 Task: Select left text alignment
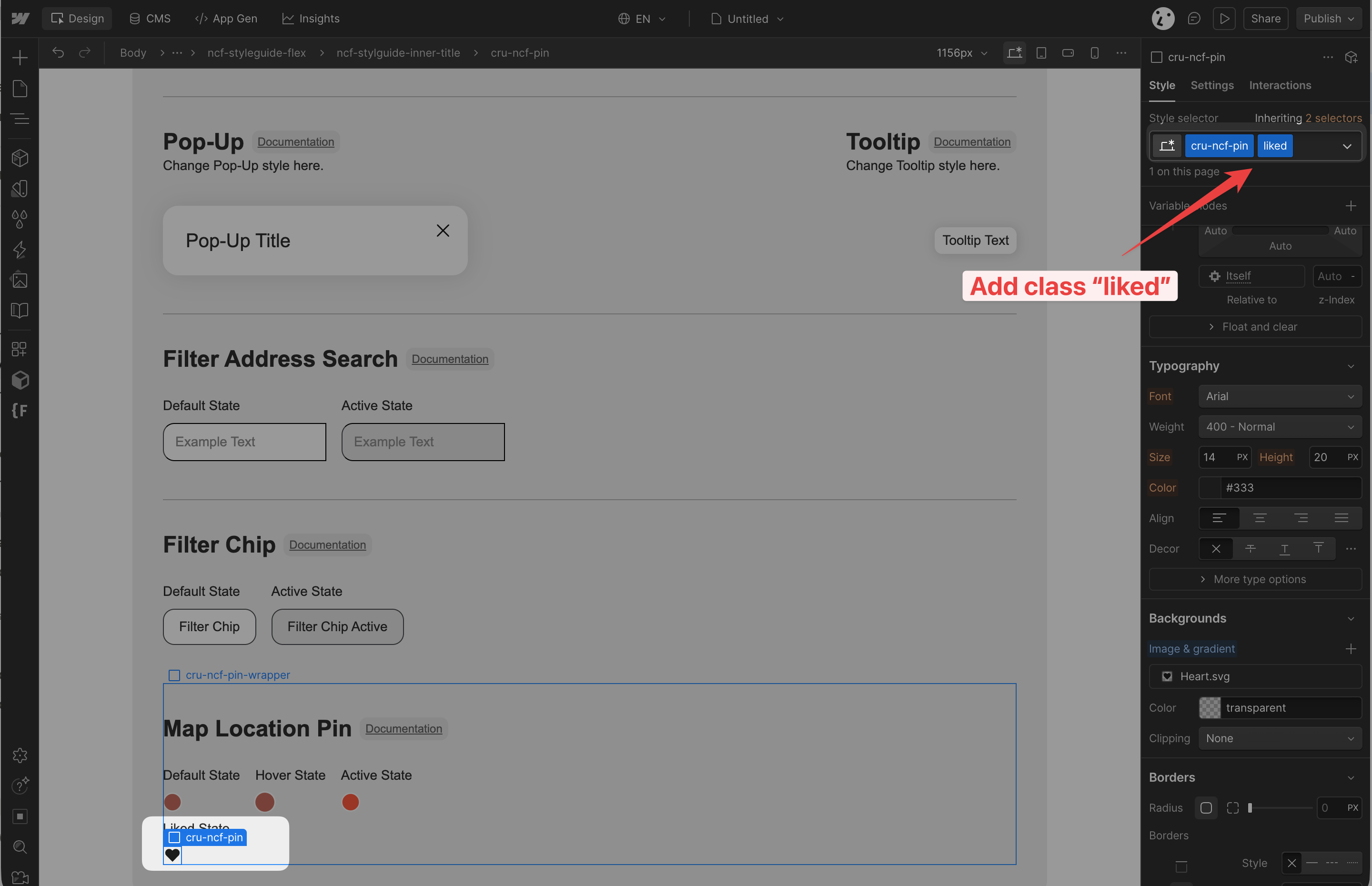coord(1219,518)
